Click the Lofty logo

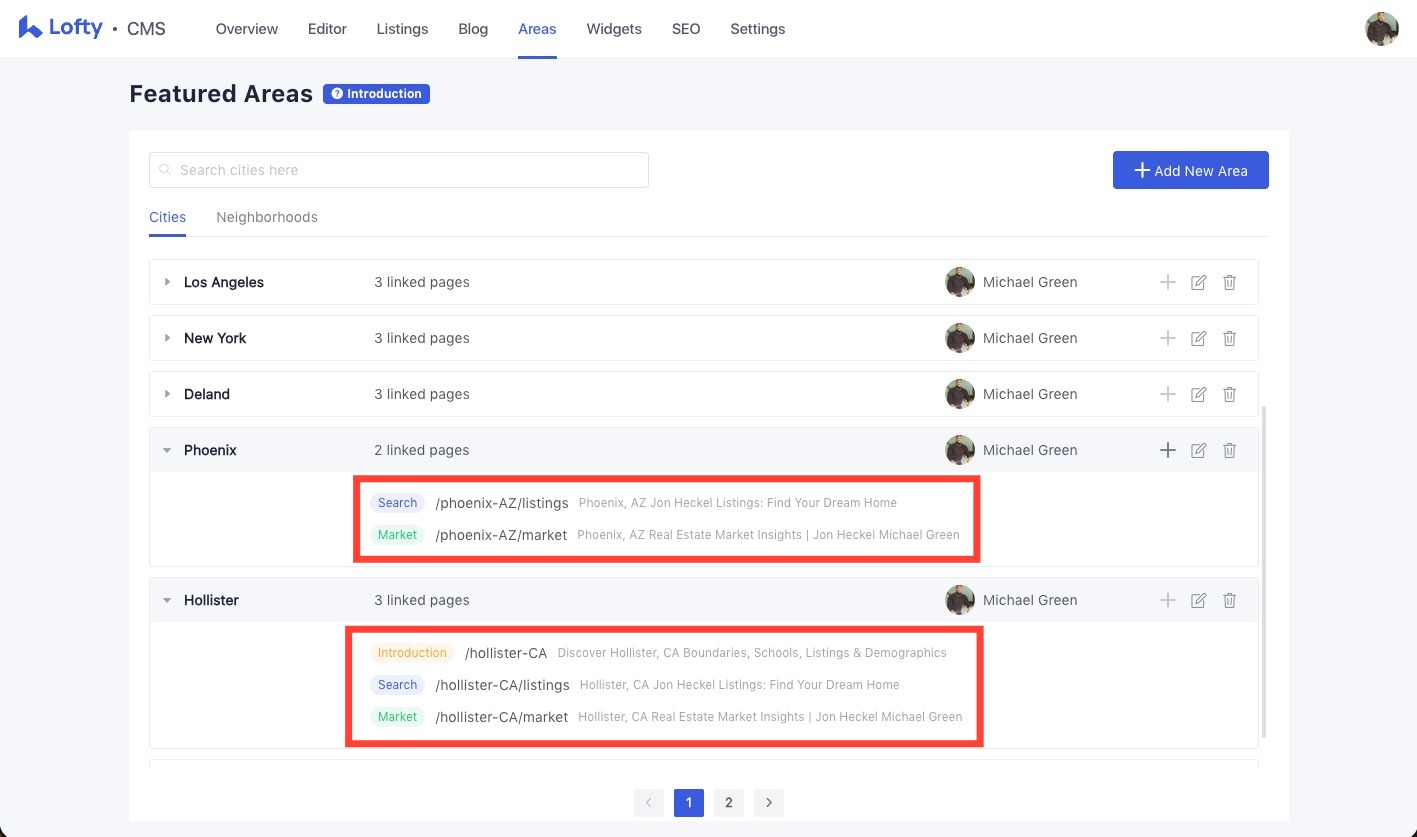click(61, 28)
